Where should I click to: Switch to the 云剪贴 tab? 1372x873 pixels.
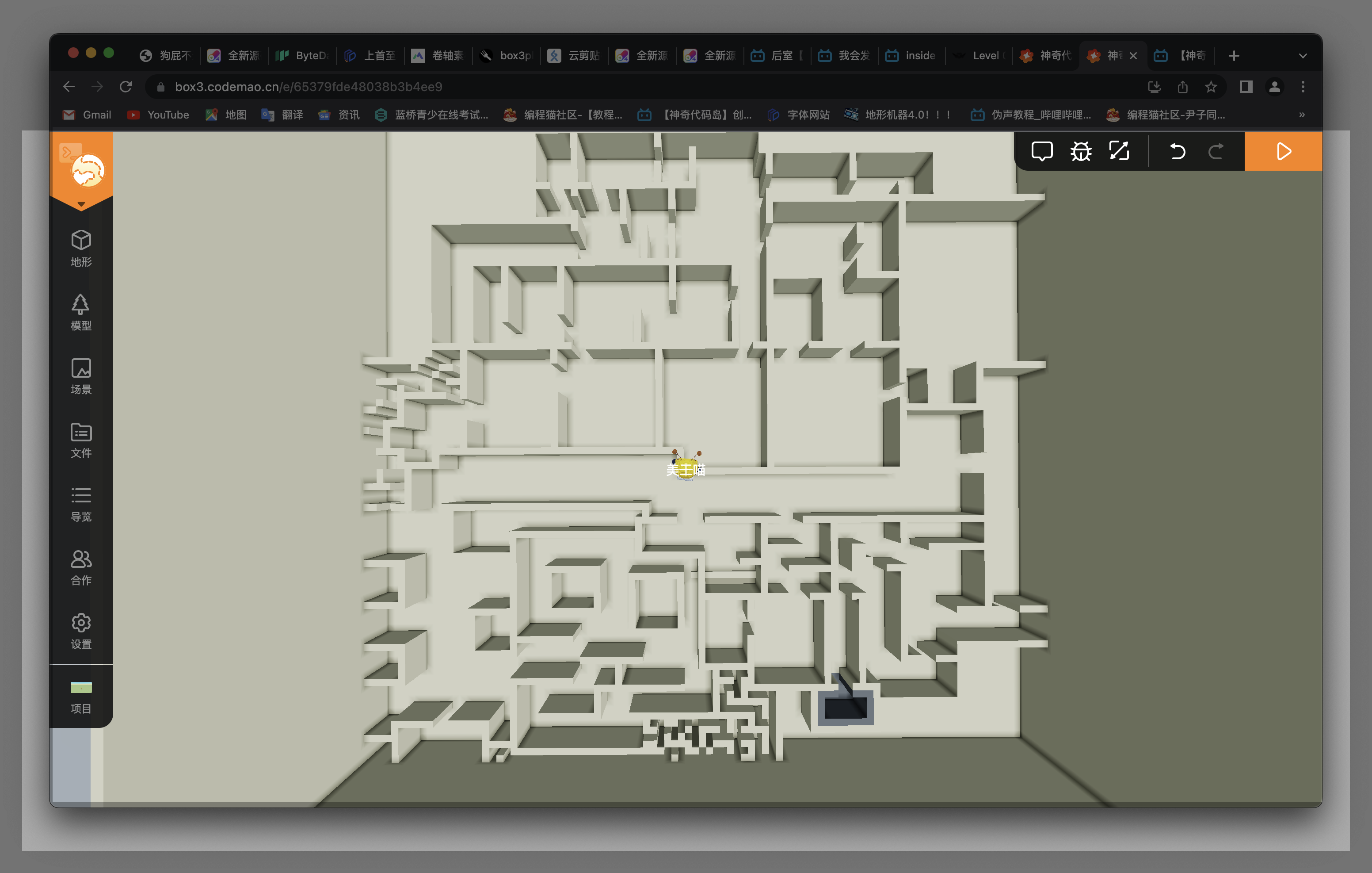[x=574, y=55]
